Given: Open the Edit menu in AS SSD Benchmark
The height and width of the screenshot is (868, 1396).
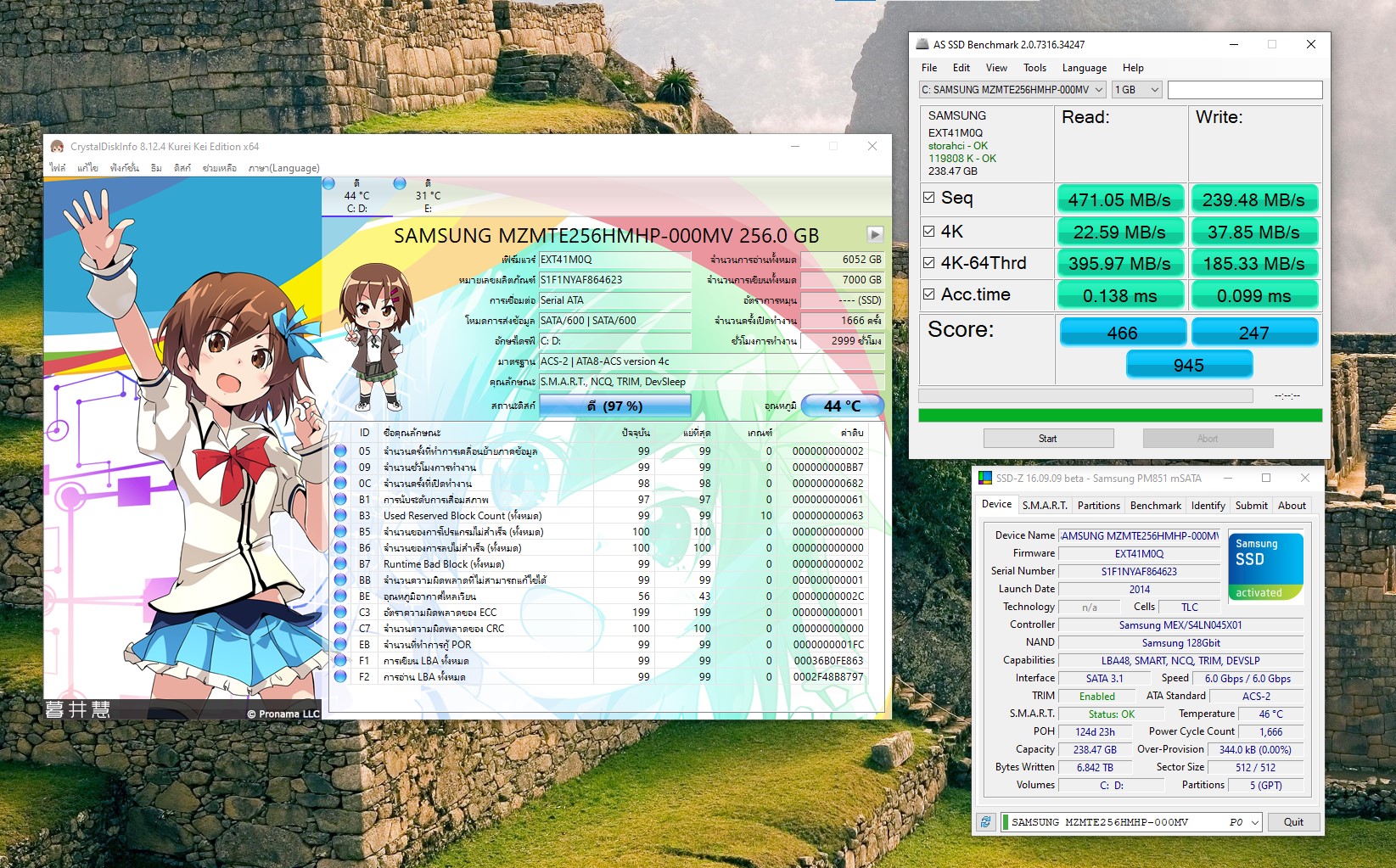Looking at the screenshot, I should click(x=961, y=68).
